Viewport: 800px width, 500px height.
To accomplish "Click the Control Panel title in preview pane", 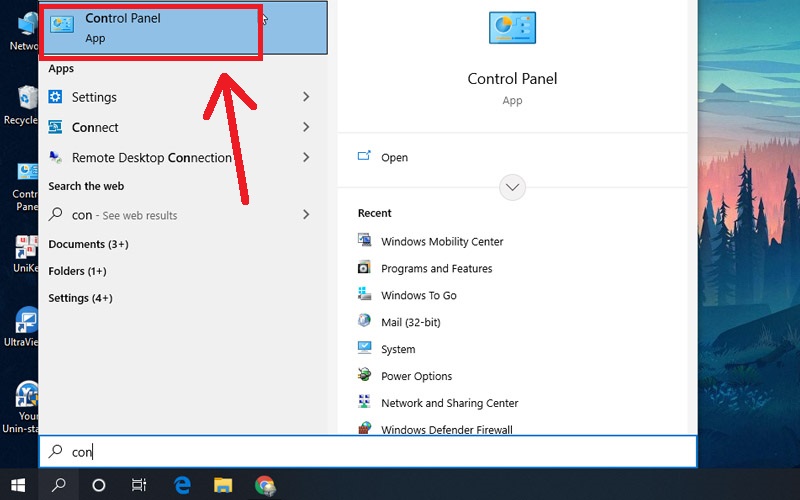I will pos(512,79).
